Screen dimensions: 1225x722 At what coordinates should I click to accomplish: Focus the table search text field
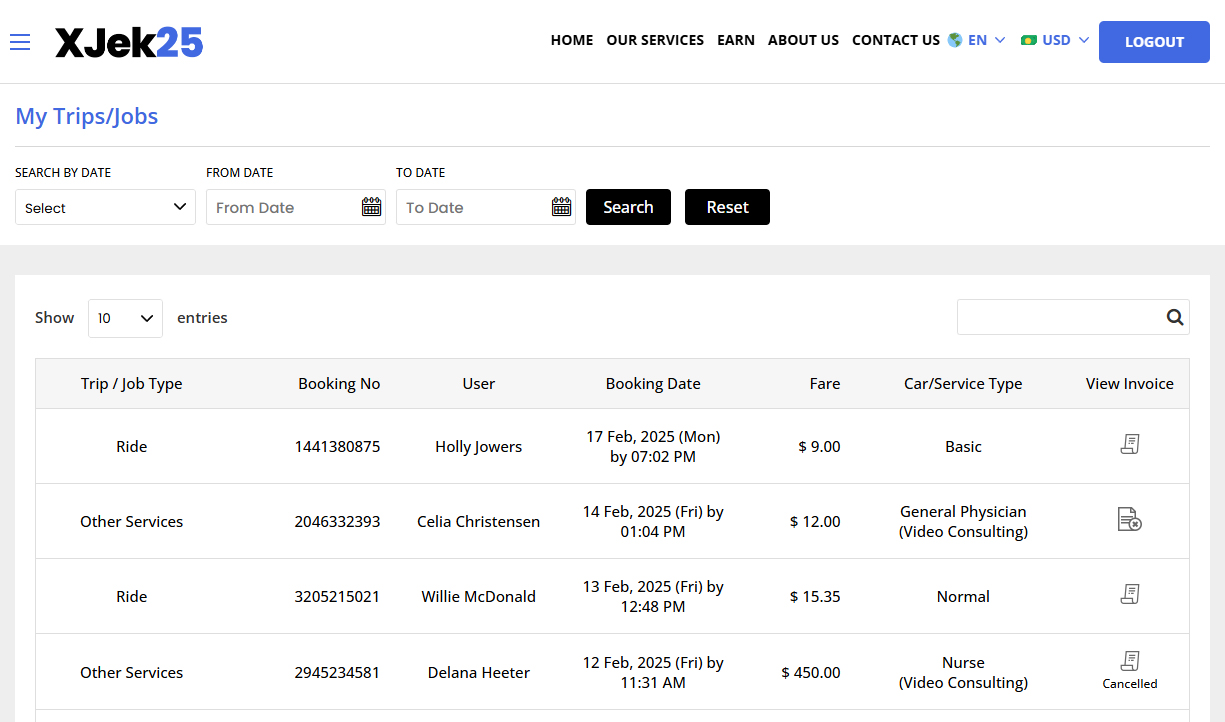click(x=1060, y=317)
